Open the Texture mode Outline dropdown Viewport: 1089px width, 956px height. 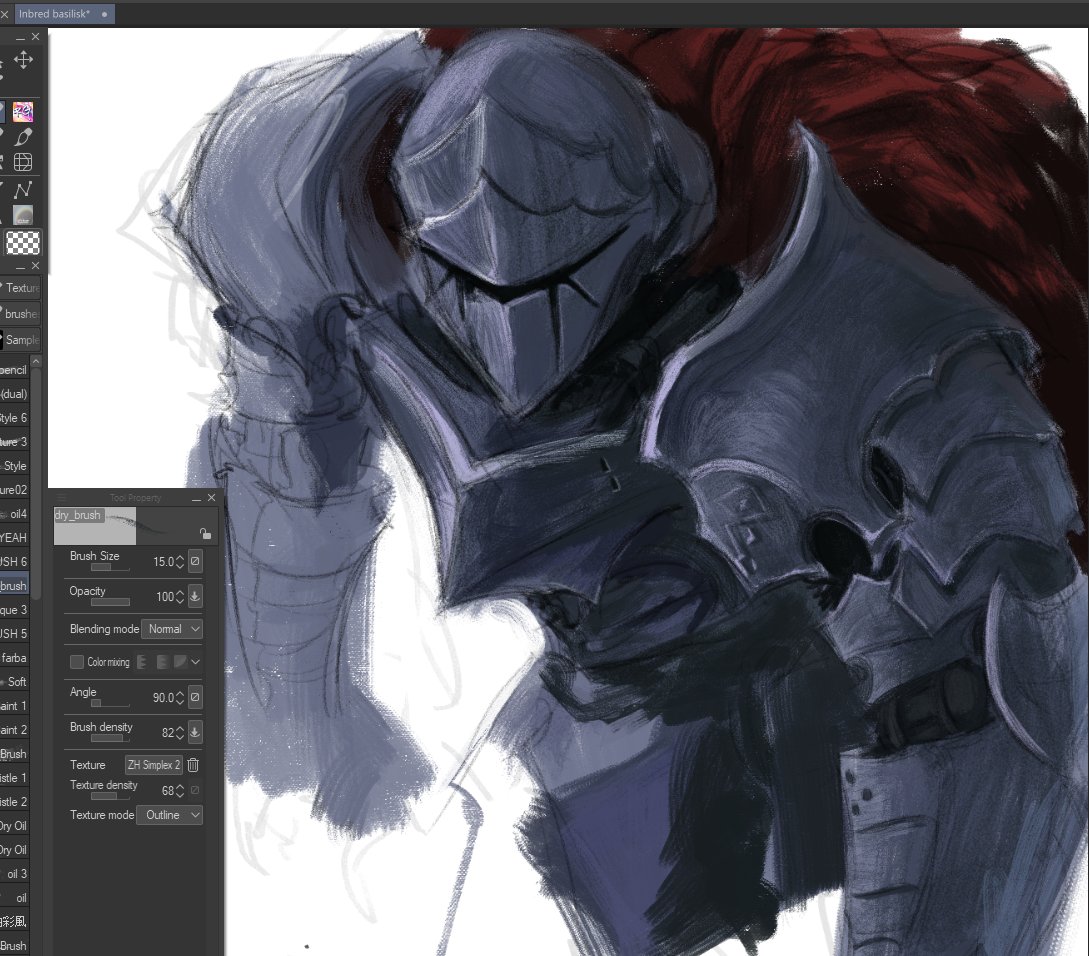click(x=170, y=815)
